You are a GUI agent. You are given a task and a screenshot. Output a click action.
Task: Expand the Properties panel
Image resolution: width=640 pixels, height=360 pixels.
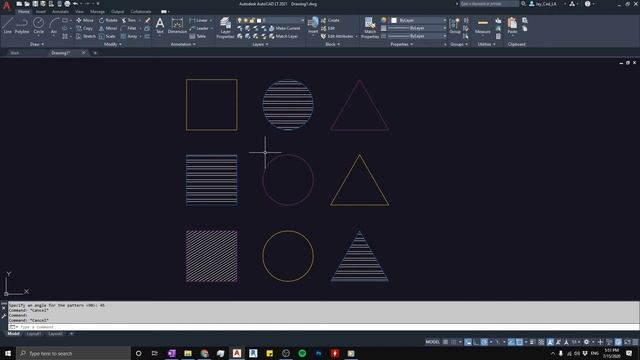tap(402, 44)
